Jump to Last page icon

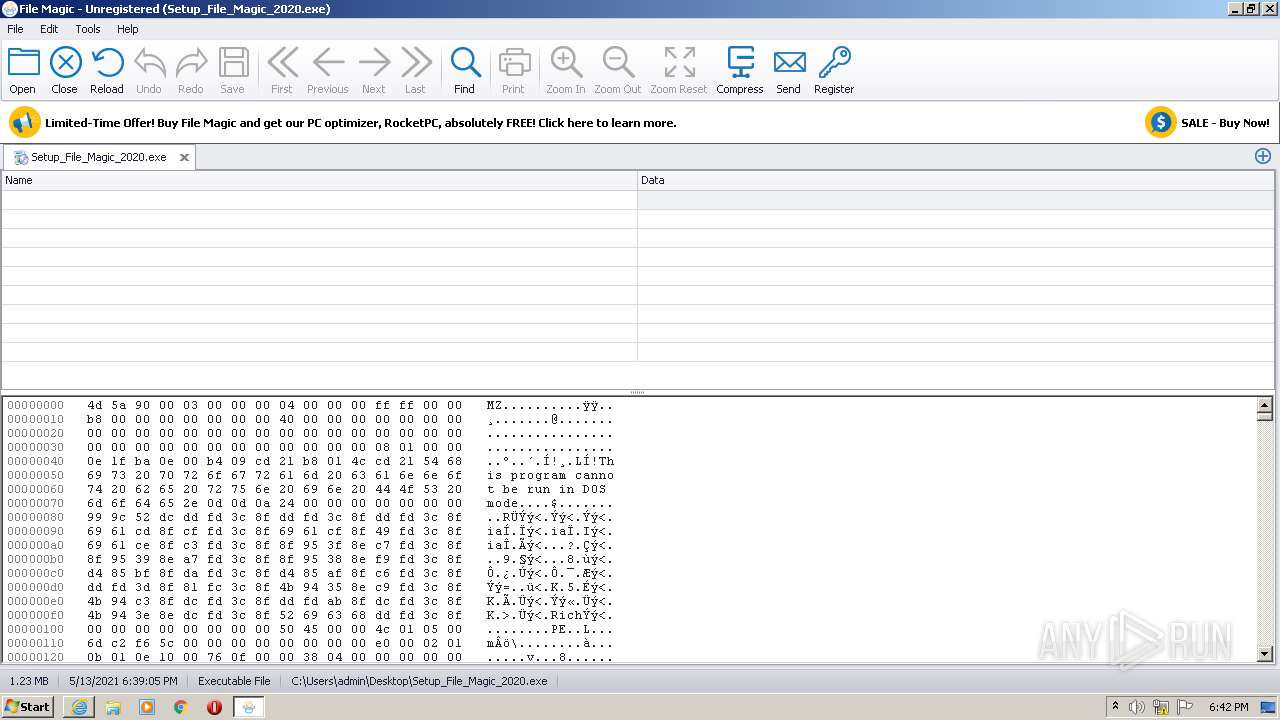pos(416,63)
